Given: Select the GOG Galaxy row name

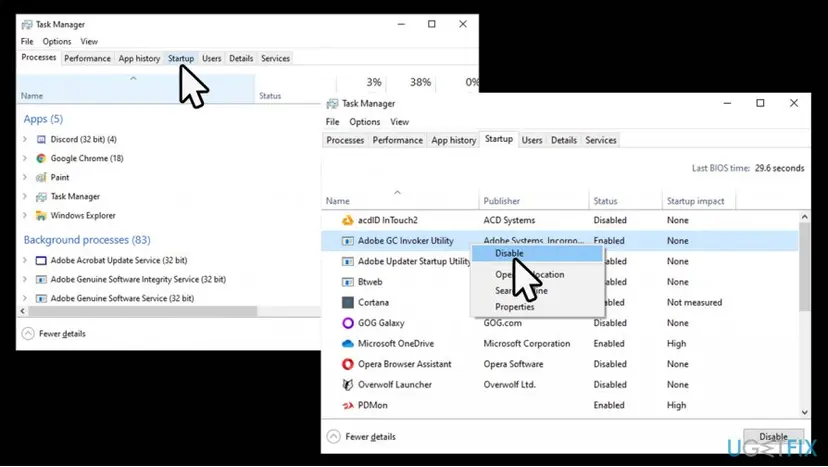Looking at the screenshot, I should [x=381, y=323].
